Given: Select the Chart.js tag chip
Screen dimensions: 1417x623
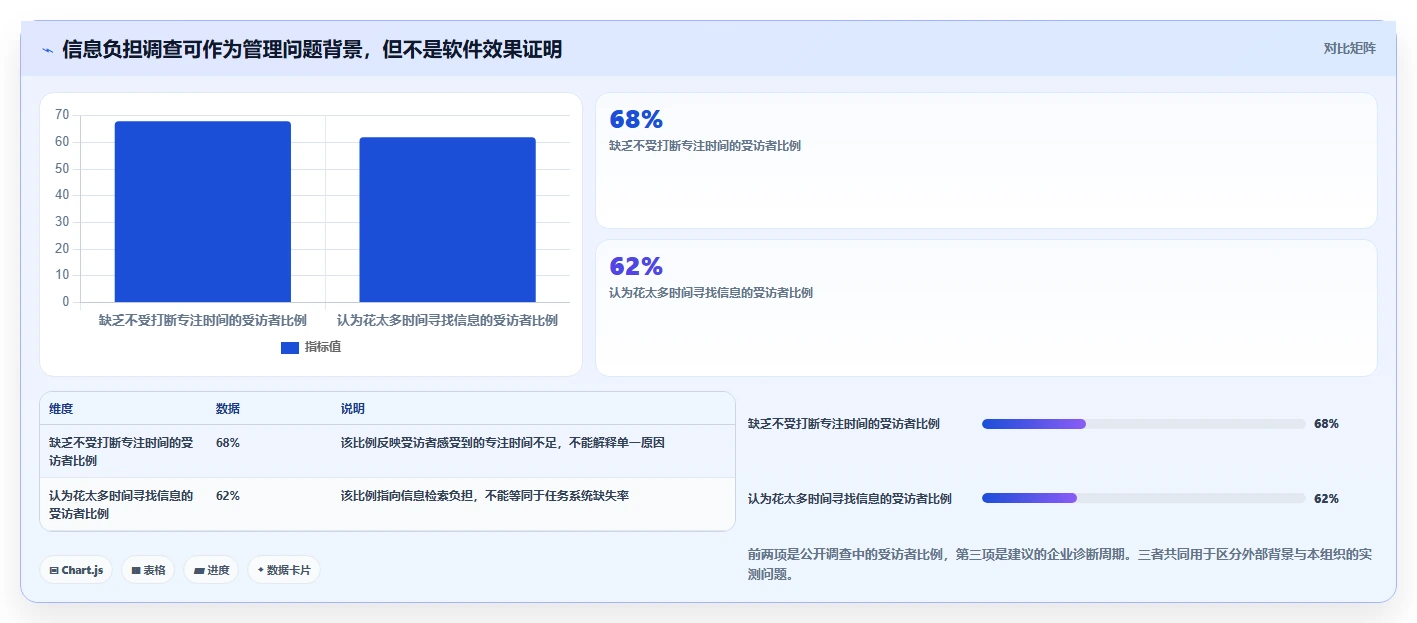Looking at the screenshot, I should [76, 570].
